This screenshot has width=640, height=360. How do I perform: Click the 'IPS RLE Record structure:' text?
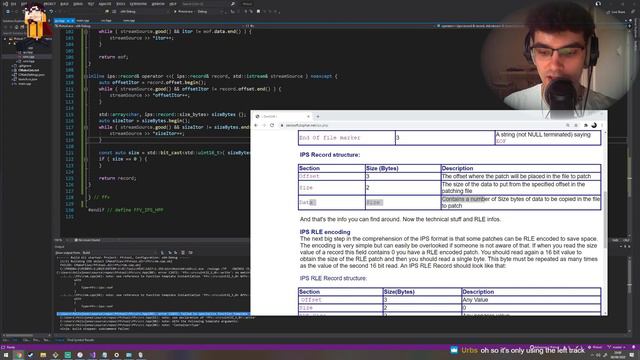point(333,278)
